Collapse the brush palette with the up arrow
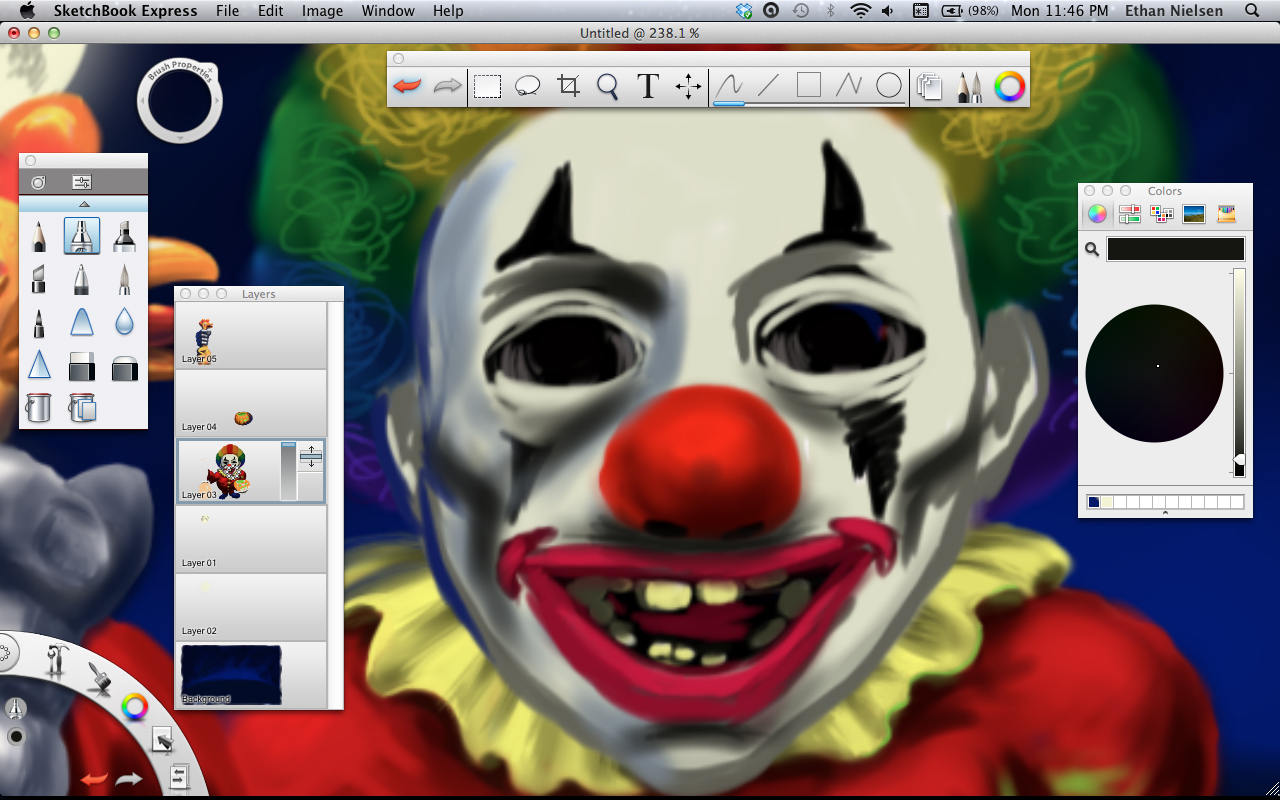This screenshot has height=800, width=1280. click(84, 204)
